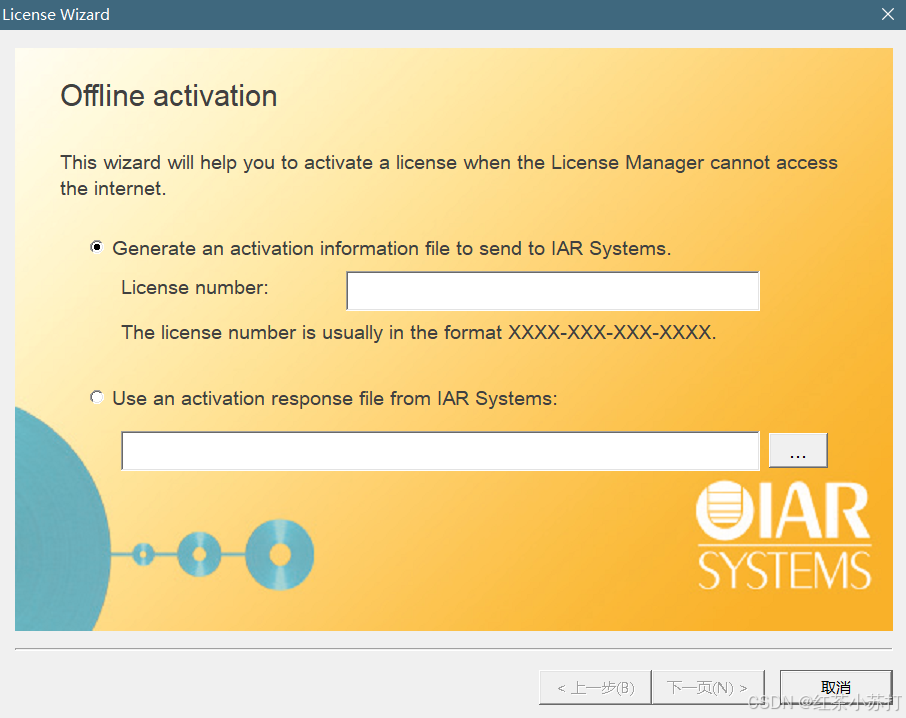Screen dimensions: 906x718
Task: Click the 取消 (Cancel) button
Action: pyautogui.click(x=836, y=687)
